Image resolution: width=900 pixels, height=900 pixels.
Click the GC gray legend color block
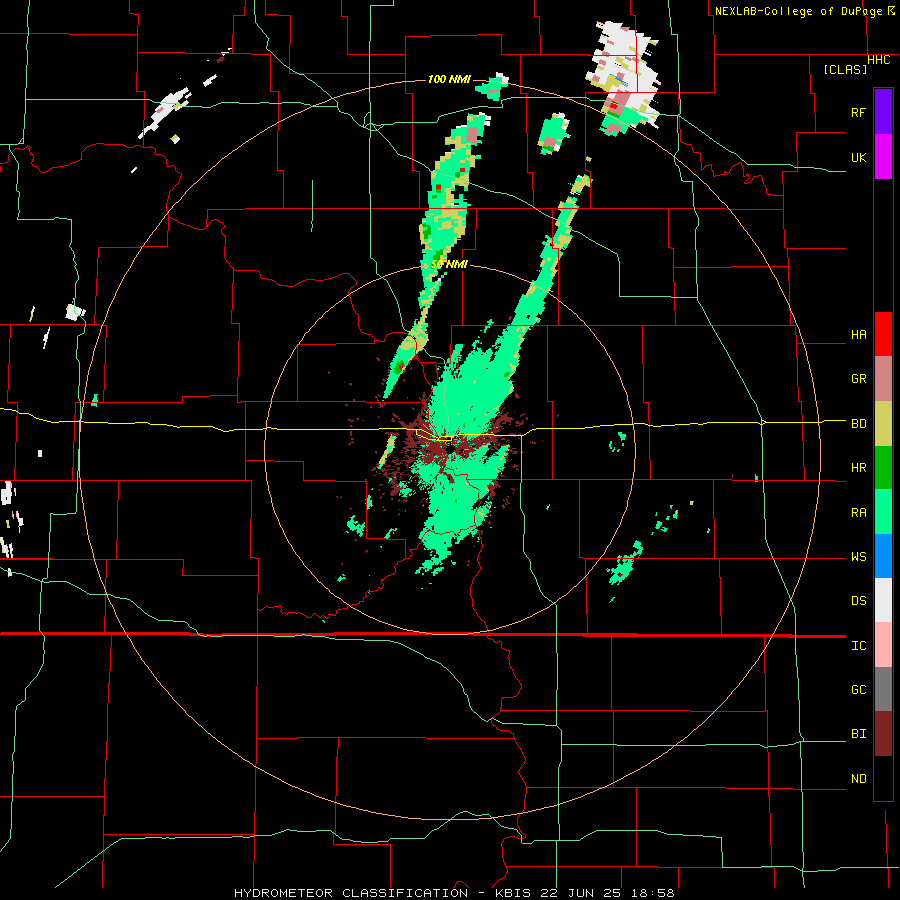(883, 689)
